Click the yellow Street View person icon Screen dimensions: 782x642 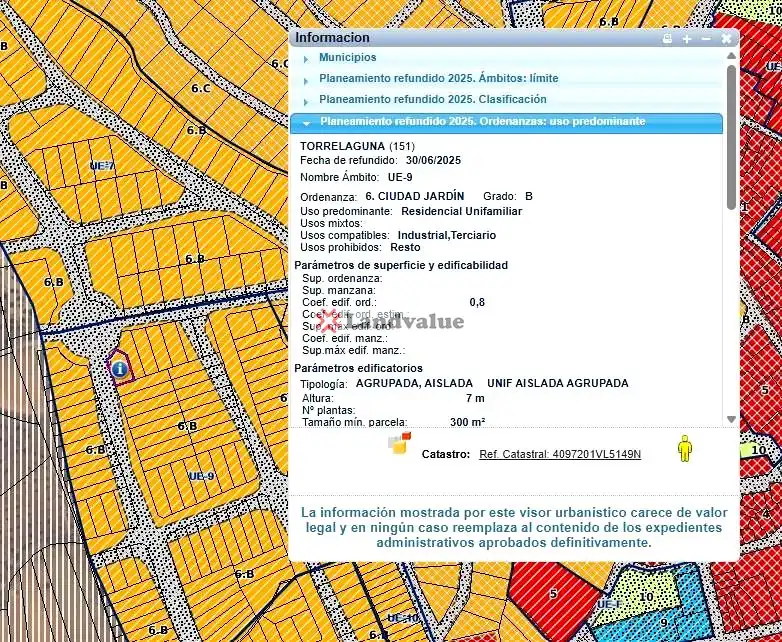pos(685,448)
